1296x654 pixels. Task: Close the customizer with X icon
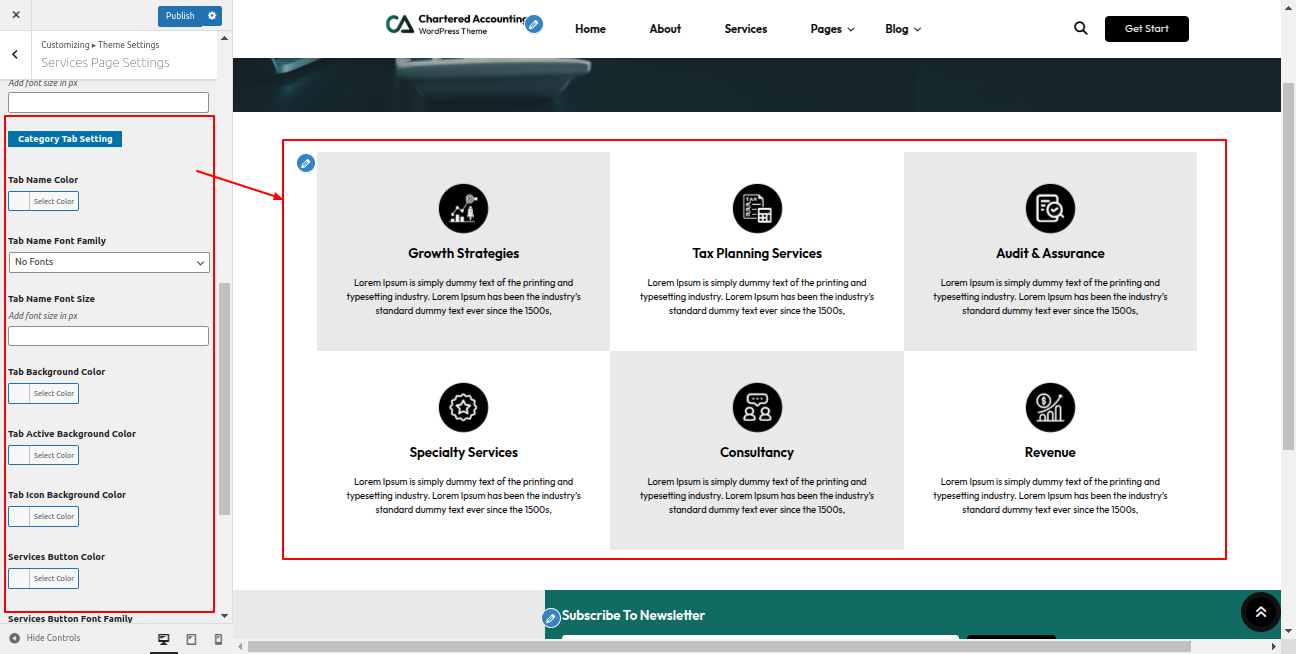15,16
